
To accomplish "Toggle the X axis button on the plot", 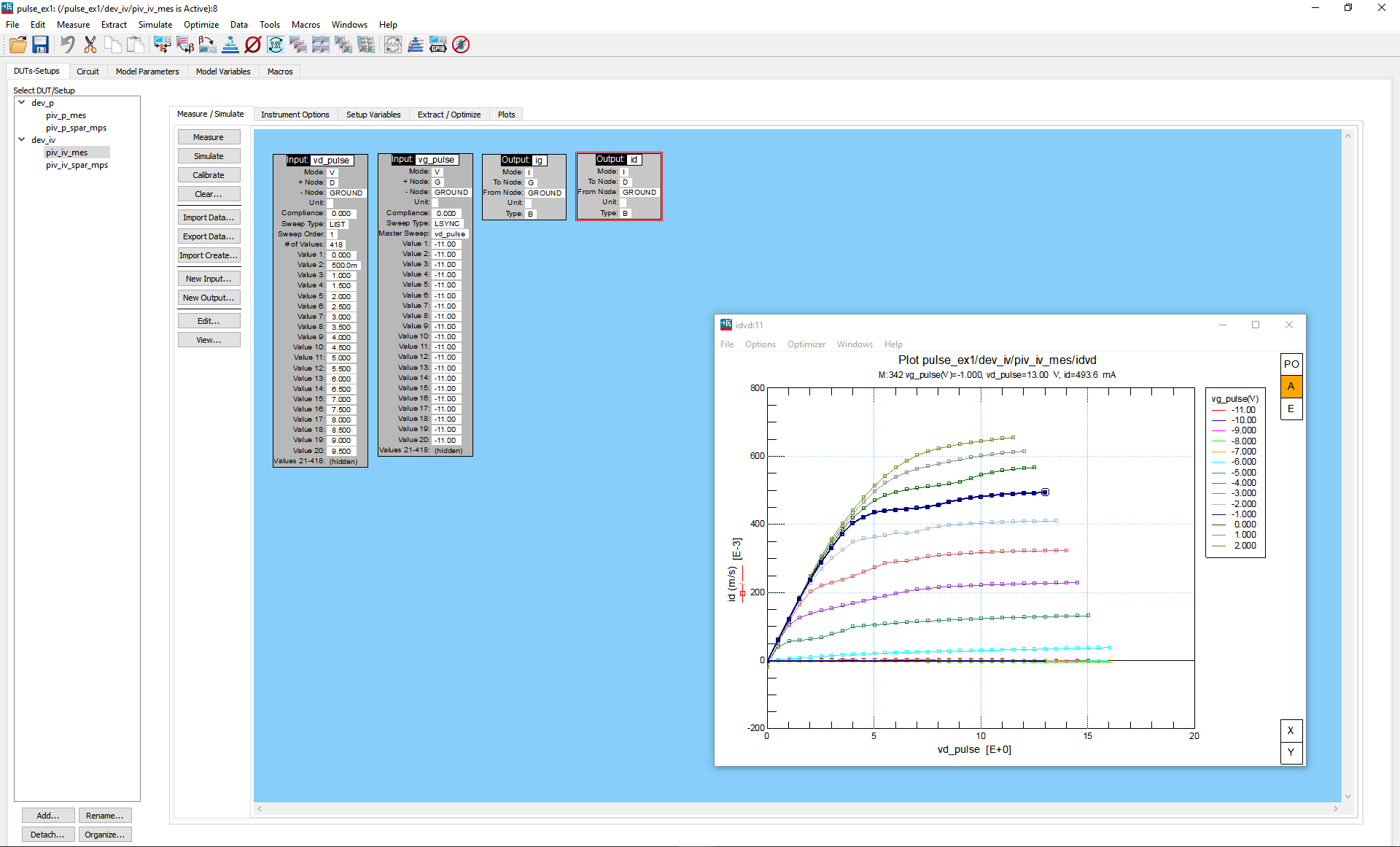I will 1291,730.
